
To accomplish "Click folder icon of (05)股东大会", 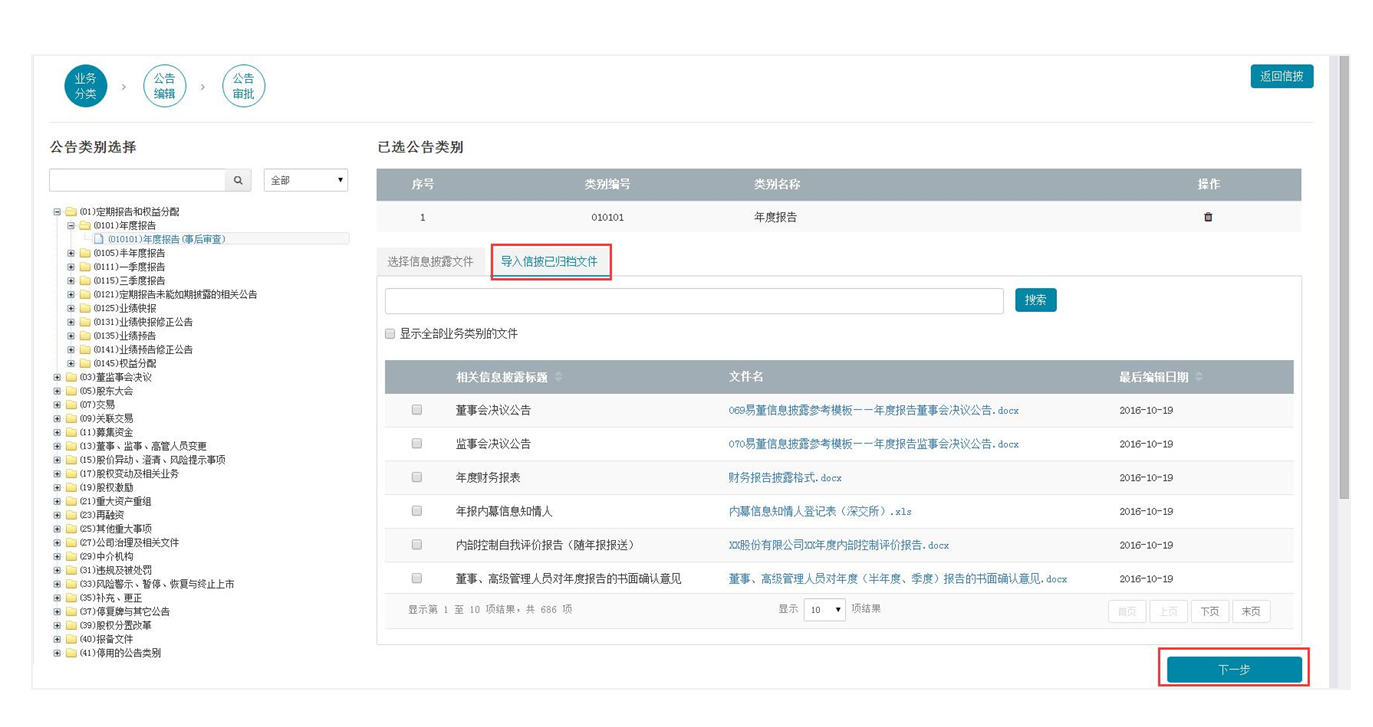I will 71,391.
